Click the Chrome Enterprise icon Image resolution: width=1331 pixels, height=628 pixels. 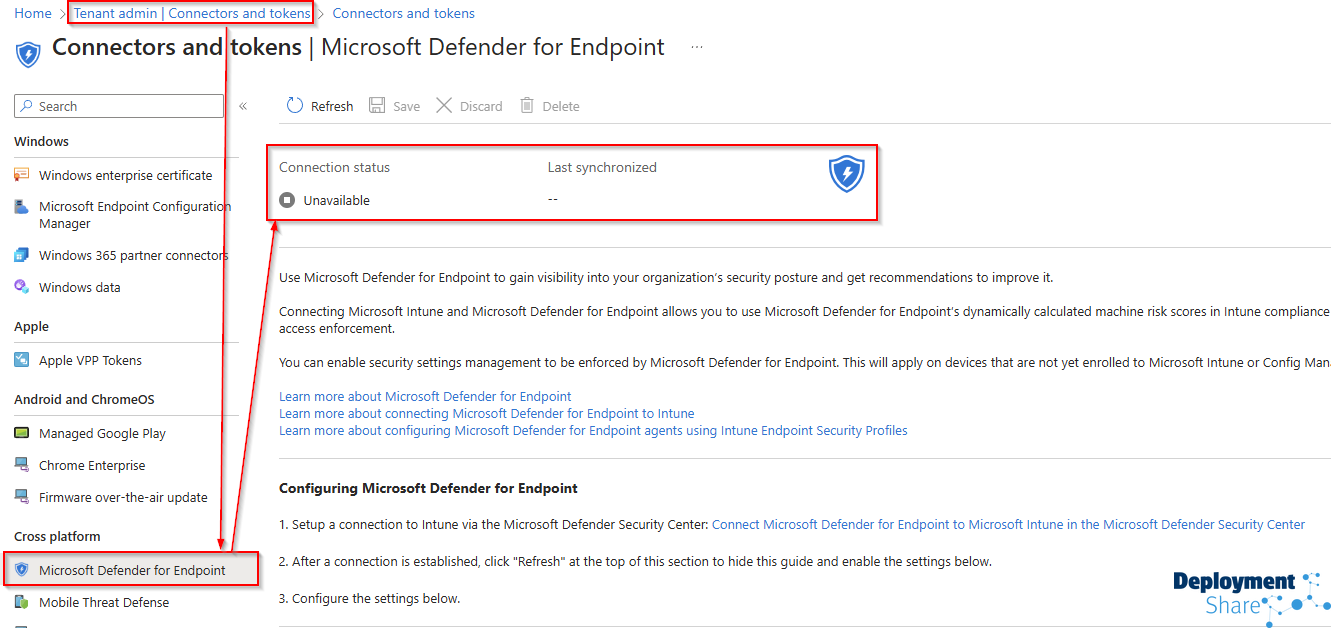coord(22,465)
